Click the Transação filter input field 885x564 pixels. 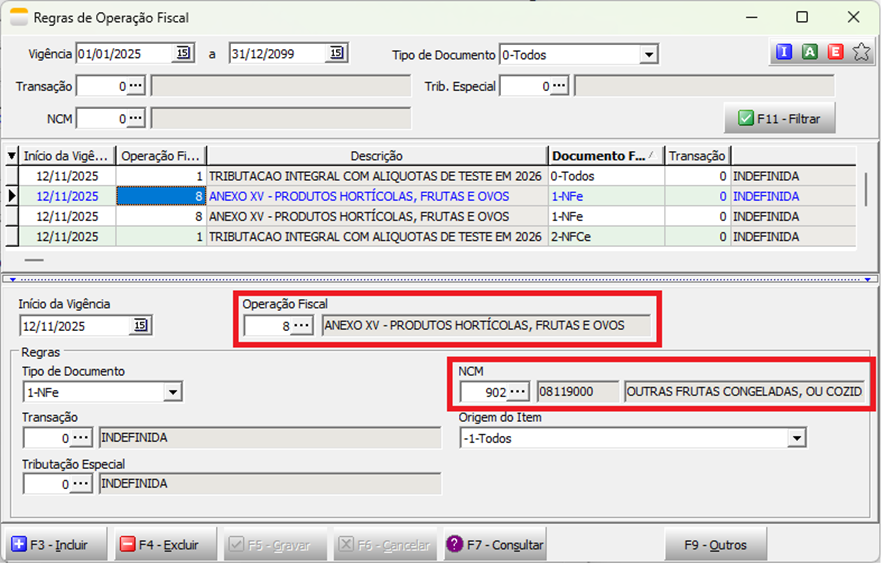(101, 87)
